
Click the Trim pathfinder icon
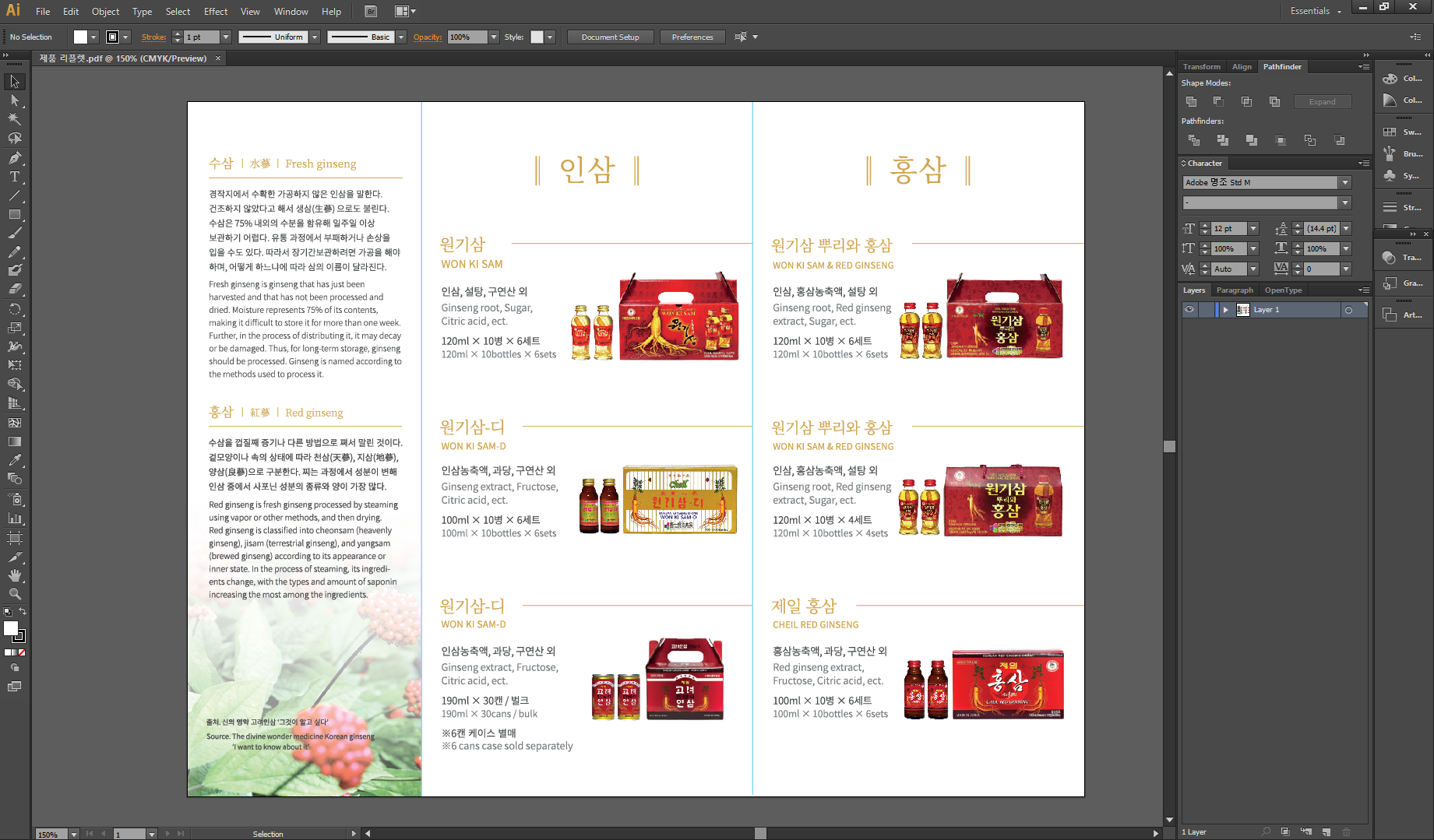pyautogui.click(x=1223, y=140)
